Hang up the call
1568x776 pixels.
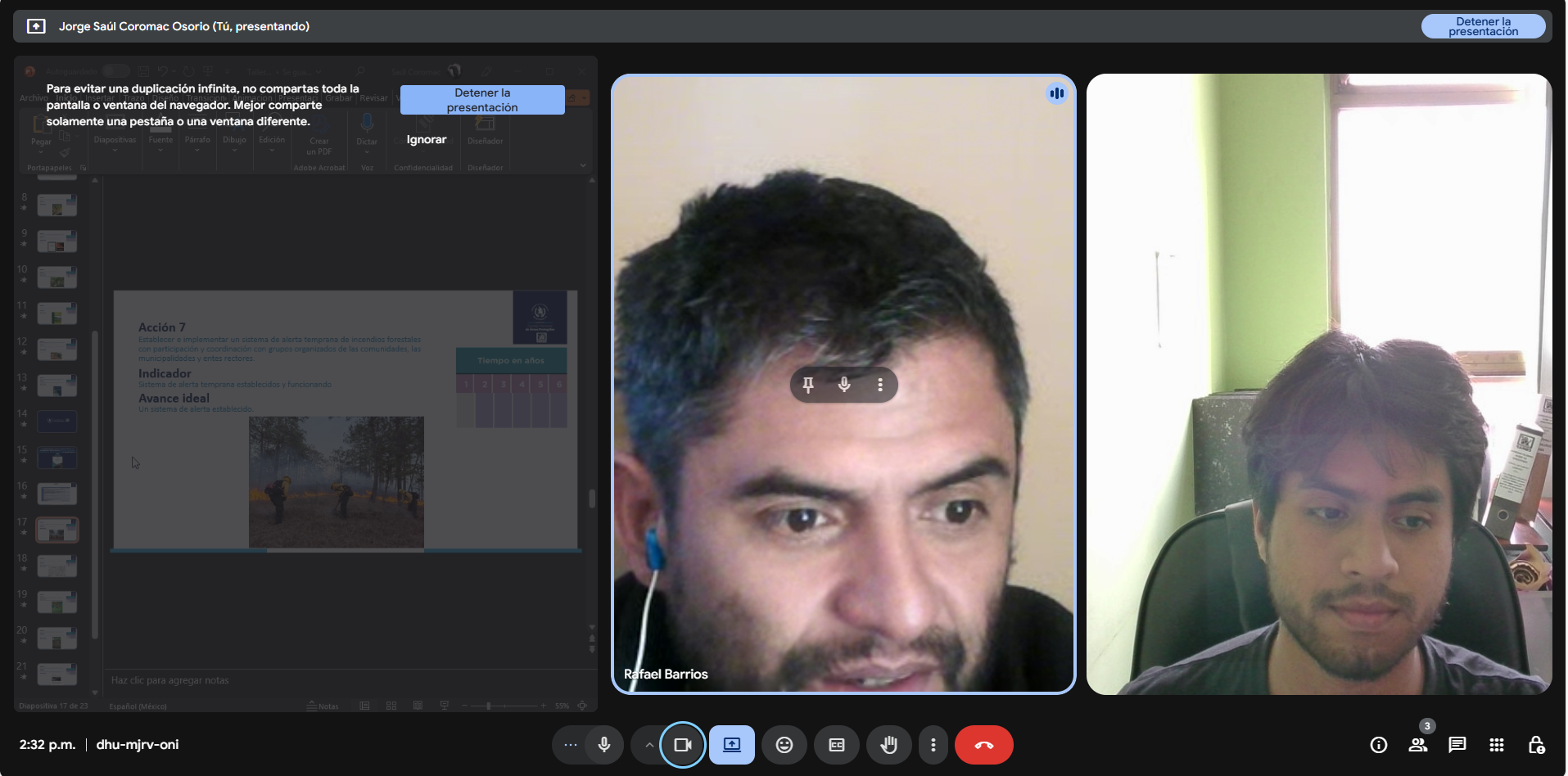(x=983, y=745)
